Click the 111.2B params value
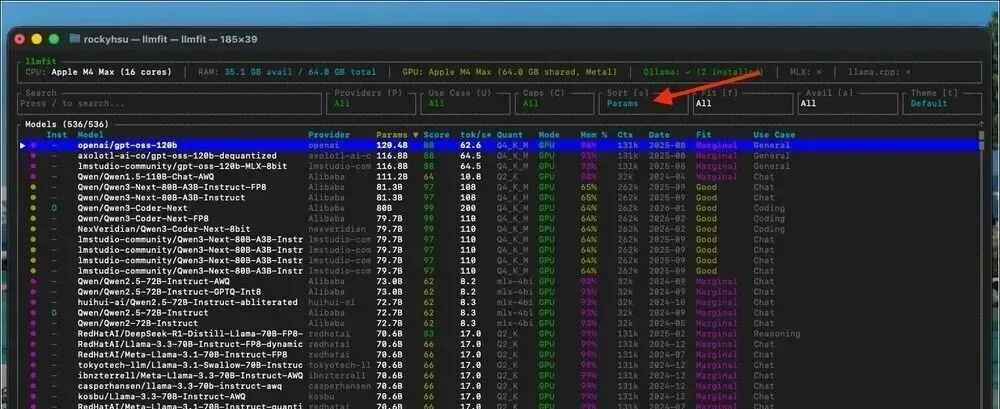The width and height of the screenshot is (1000, 409). click(x=392, y=177)
